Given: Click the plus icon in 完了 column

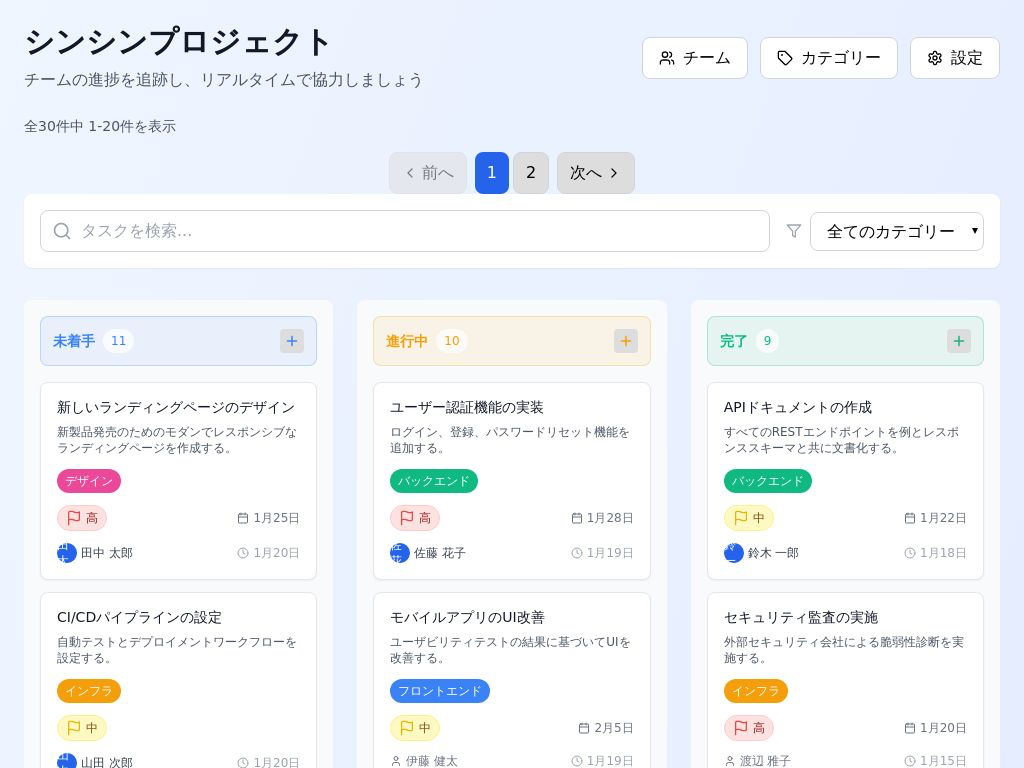Looking at the screenshot, I should tap(959, 341).
